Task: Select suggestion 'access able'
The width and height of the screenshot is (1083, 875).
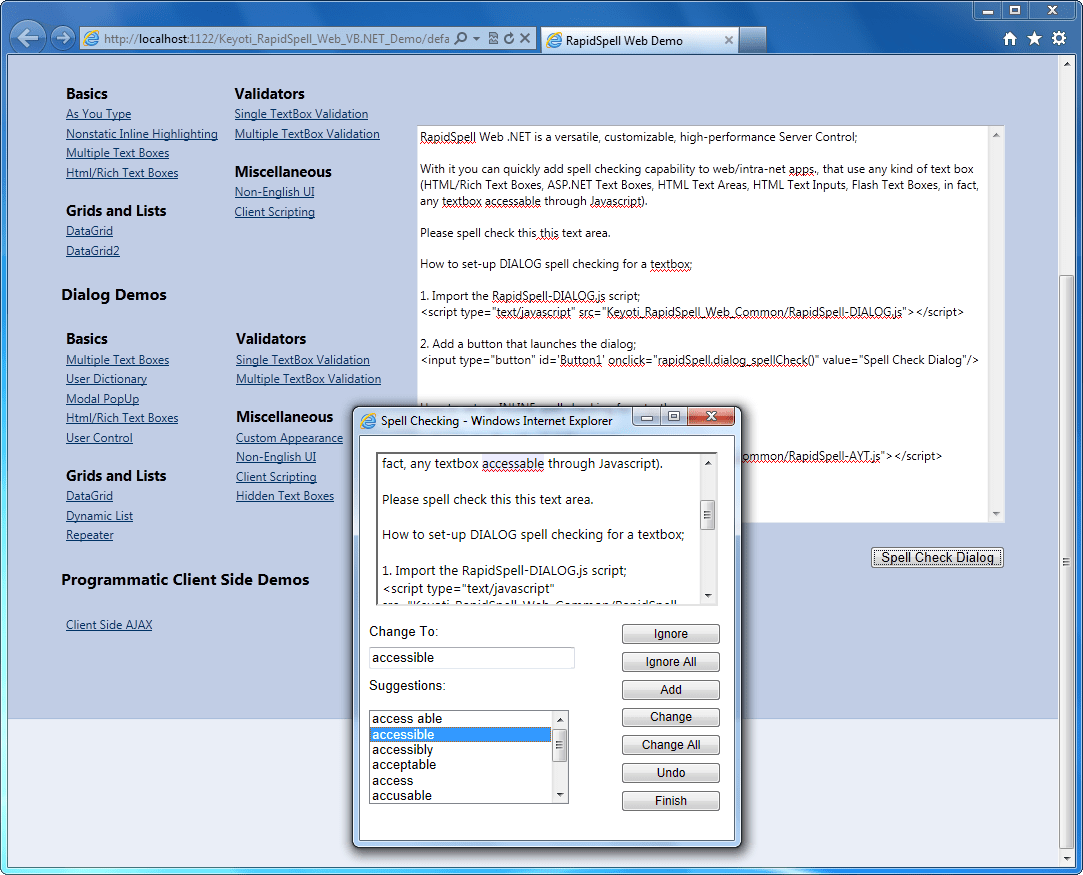Action: tap(461, 719)
